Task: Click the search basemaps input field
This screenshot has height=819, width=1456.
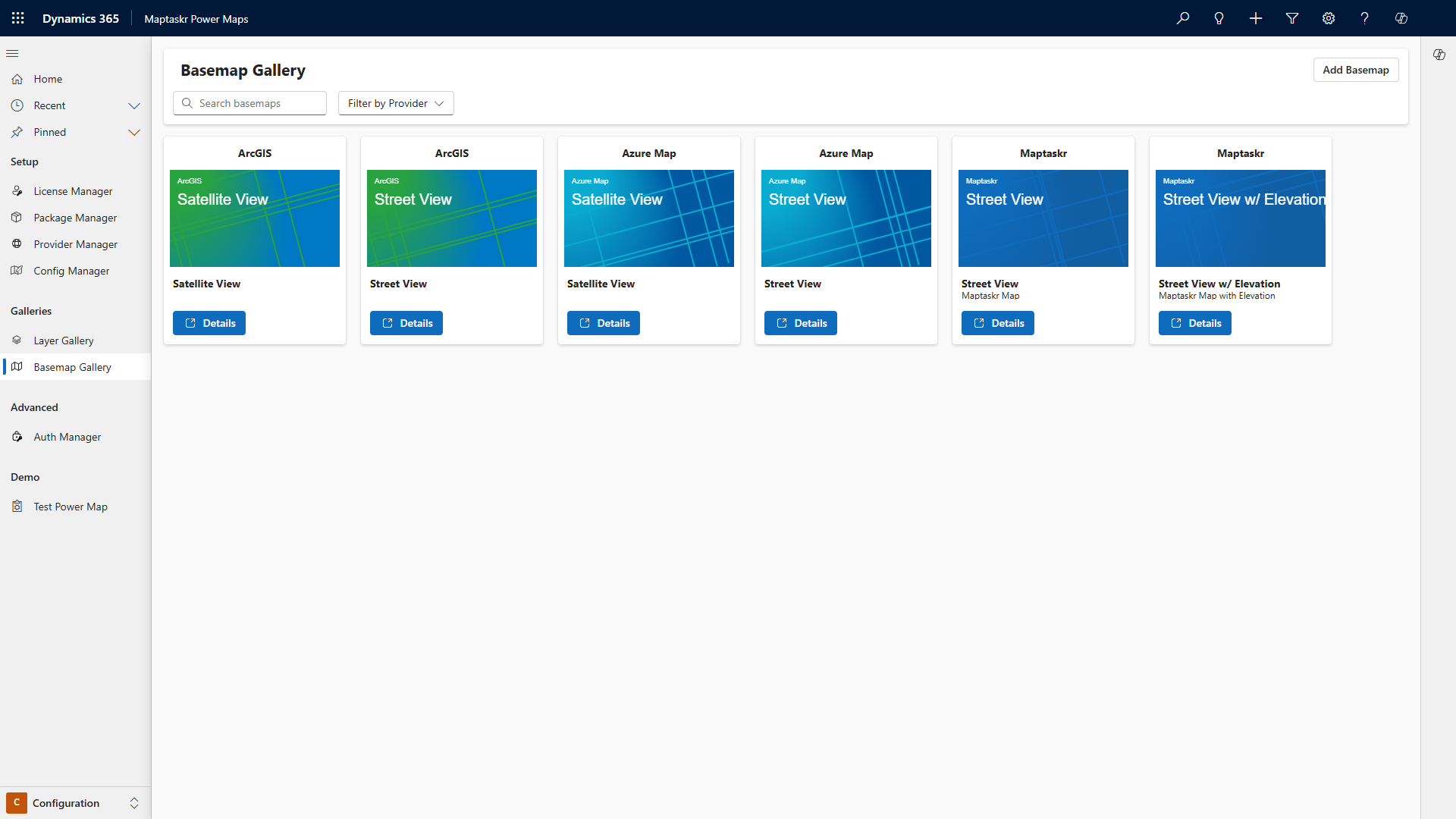Action: coord(249,103)
